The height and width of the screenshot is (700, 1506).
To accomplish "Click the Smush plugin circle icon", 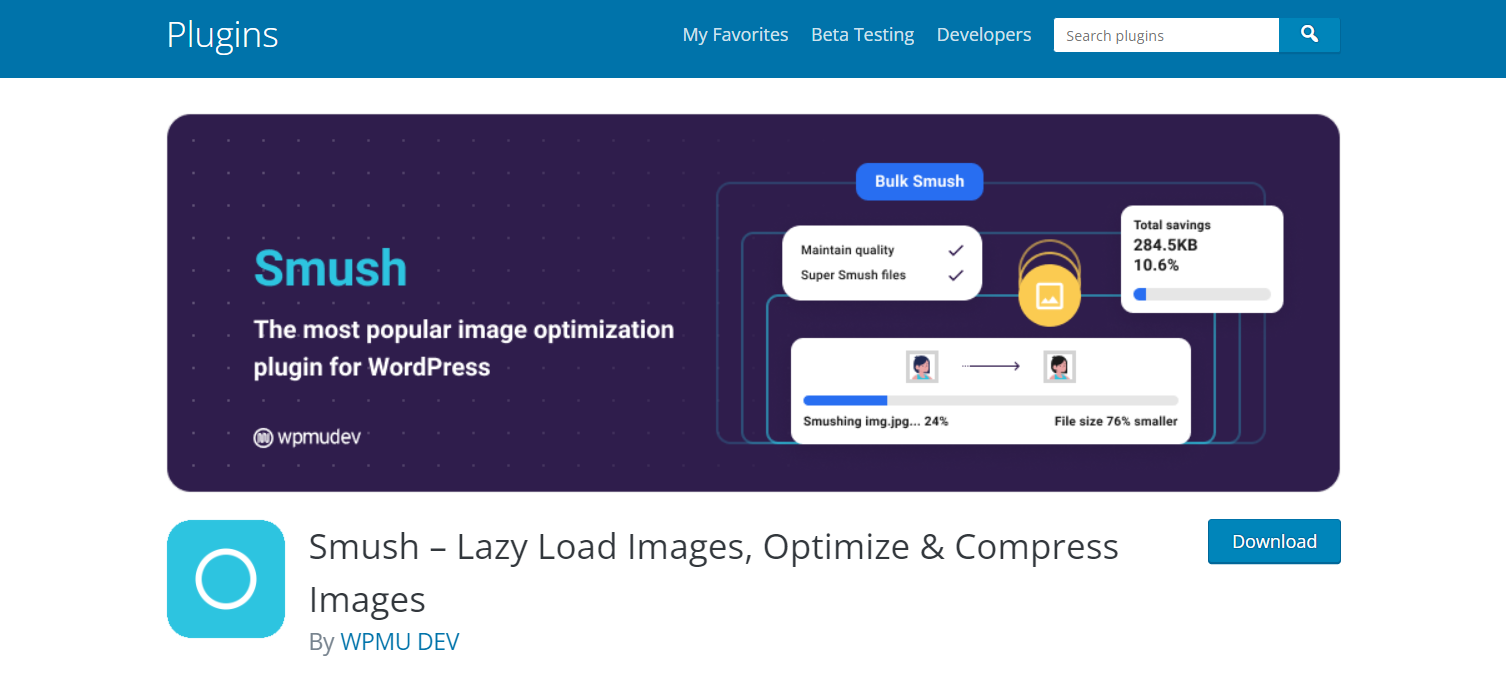I will click(x=226, y=579).
